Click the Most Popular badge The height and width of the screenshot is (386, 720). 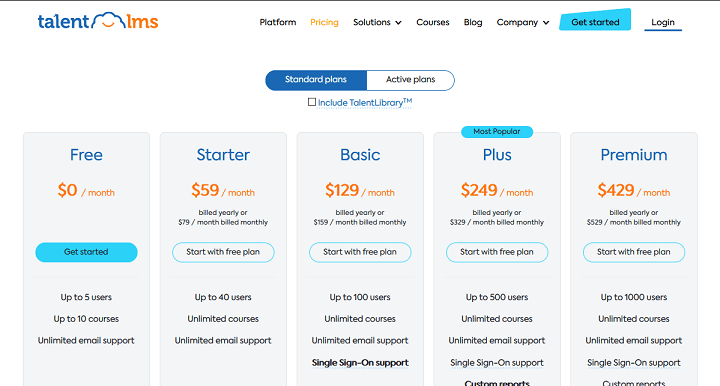[x=497, y=132]
